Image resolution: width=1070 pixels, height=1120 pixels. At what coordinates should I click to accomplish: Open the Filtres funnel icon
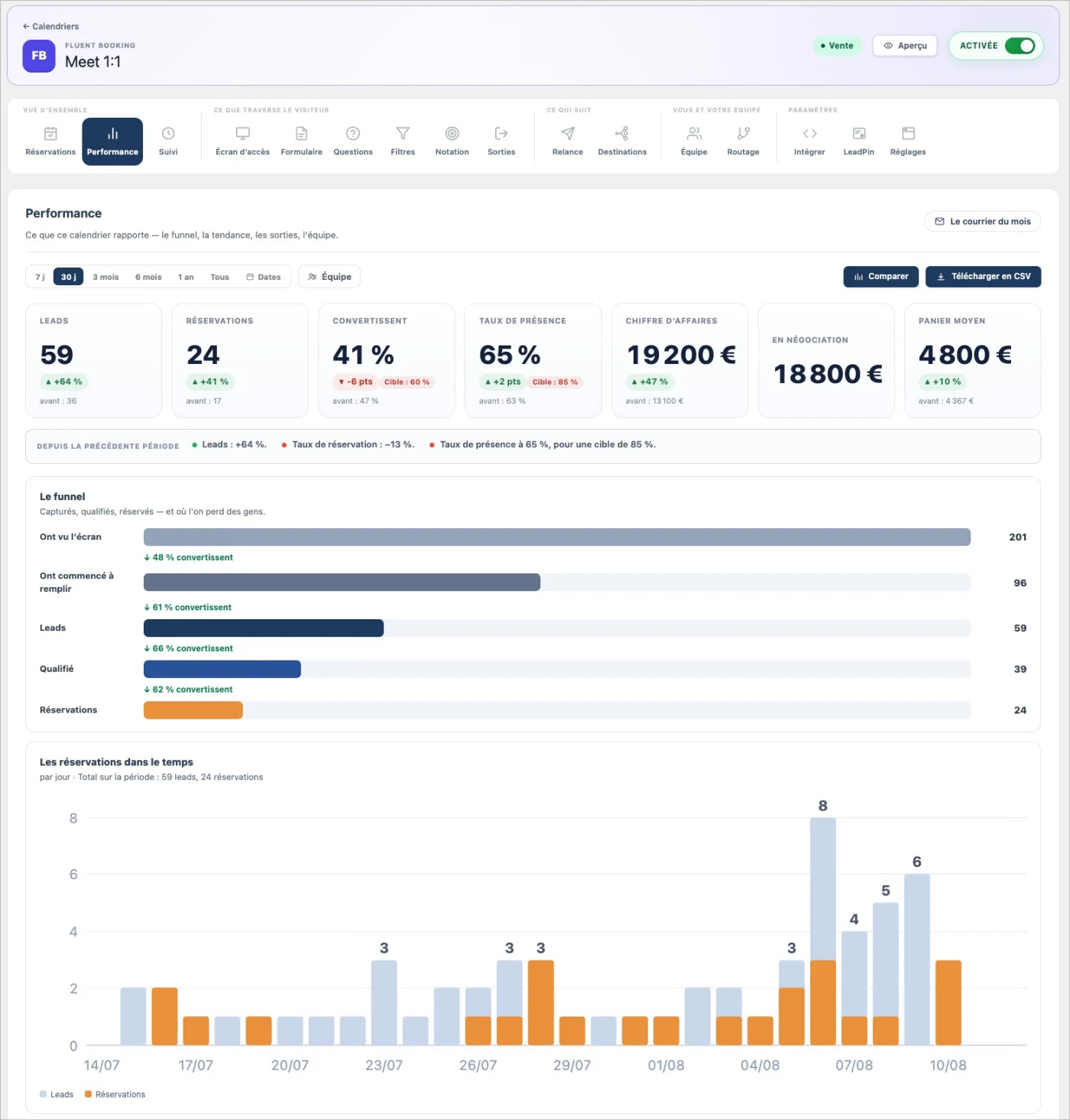pos(403,134)
